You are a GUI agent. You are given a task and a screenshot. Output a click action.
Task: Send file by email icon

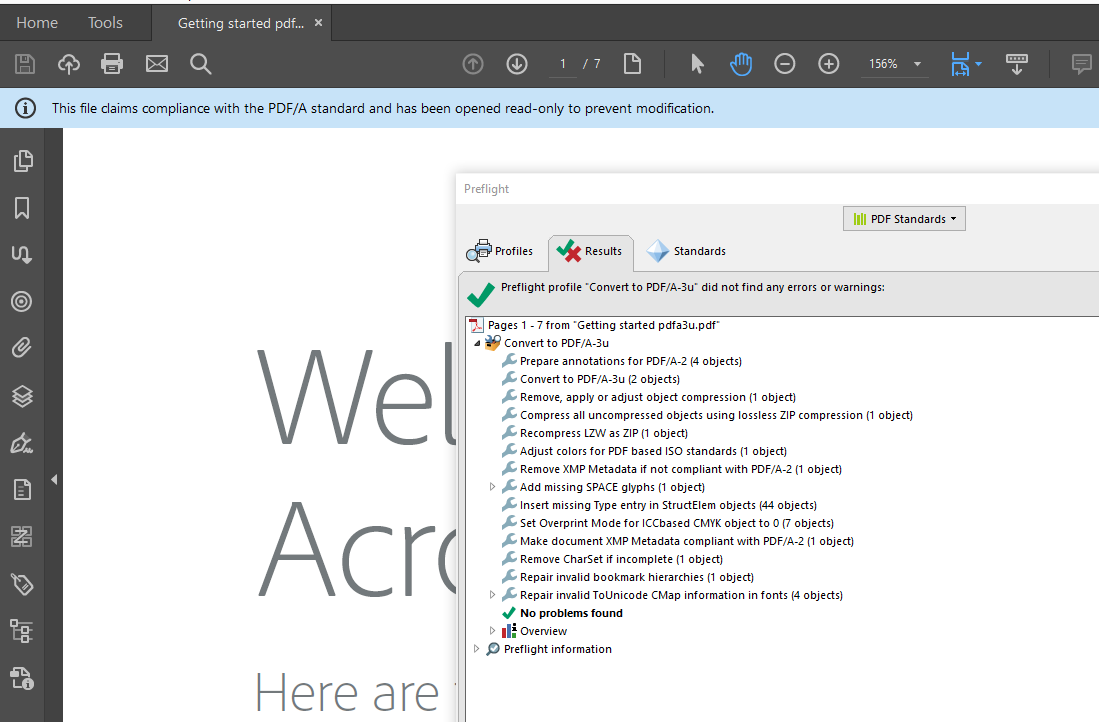tap(156, 64)
